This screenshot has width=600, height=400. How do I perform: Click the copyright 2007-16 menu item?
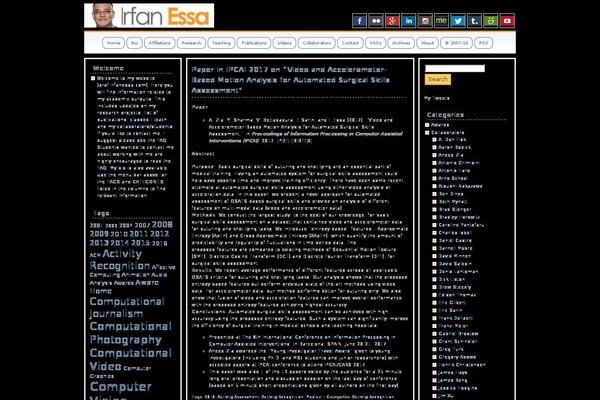pyautogui.click(x=457, y=43)
